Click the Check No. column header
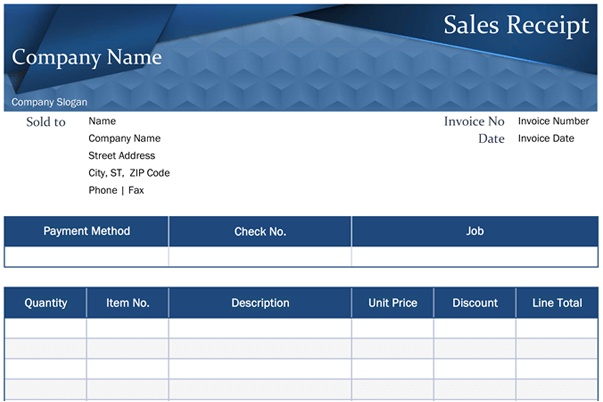The width and height of the screenshot is (603, 402). [x=260, y=231]
